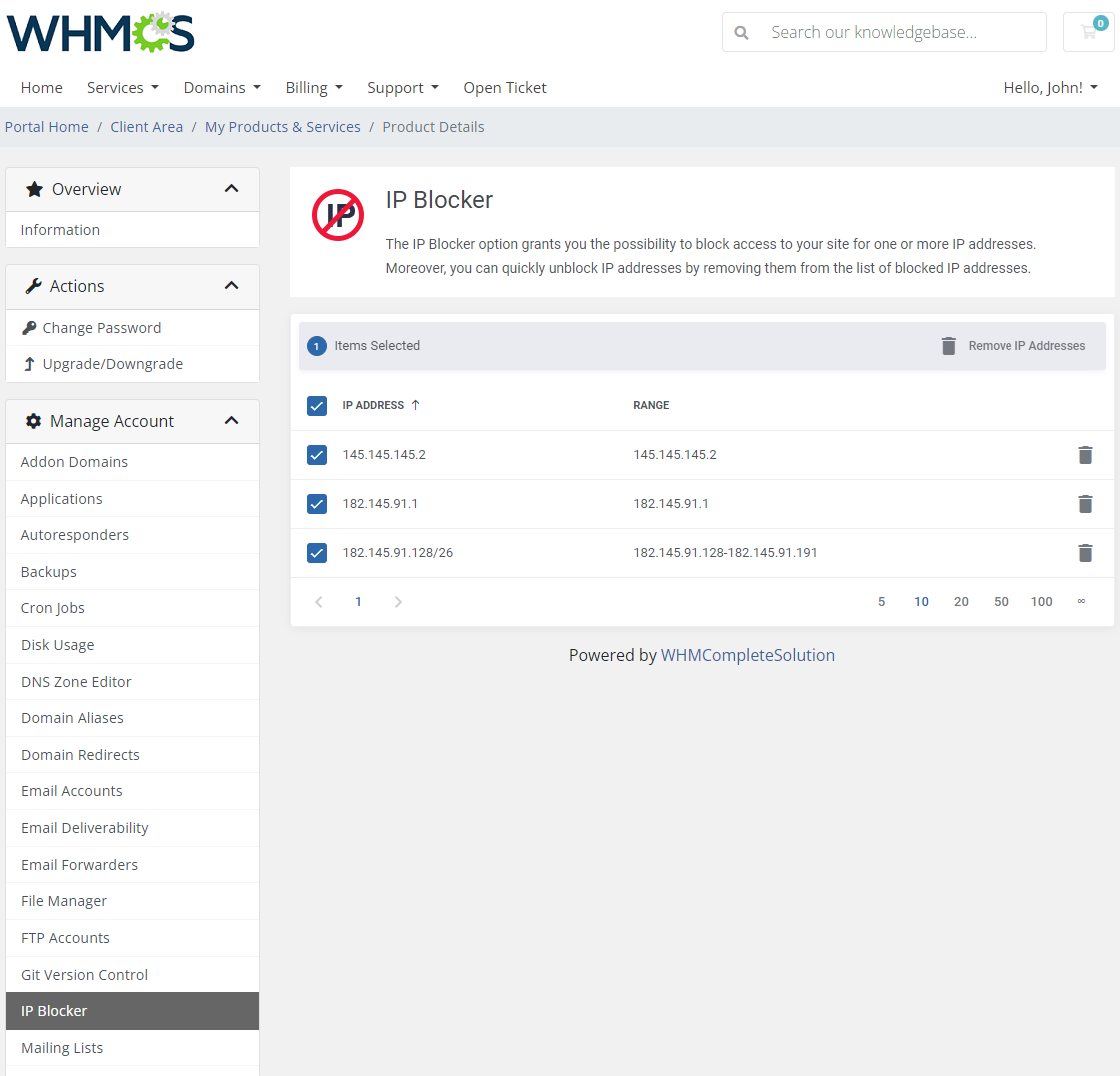Open the Domains dropdown menu
1120x1076 pixels.
222,88
